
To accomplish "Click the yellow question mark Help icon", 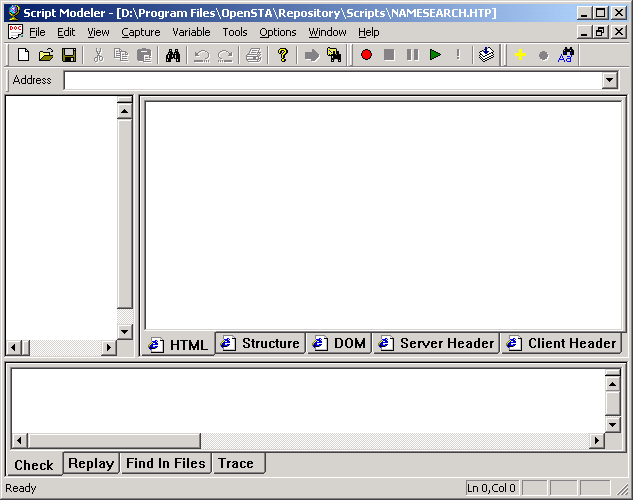I will pyautogui.click(x=283, y=55).
